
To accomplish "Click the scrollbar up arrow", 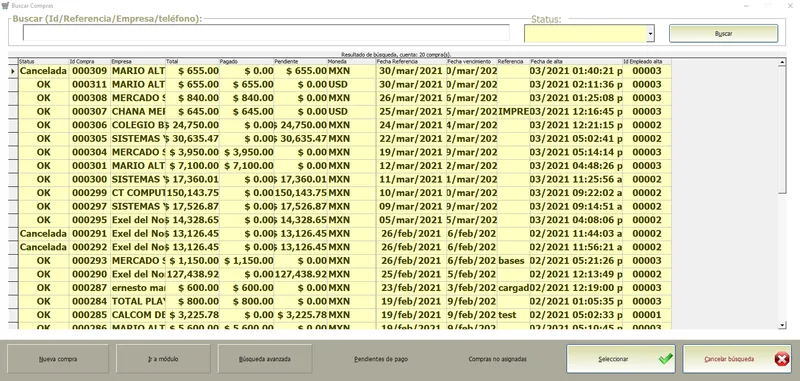I will coord(783,62).
